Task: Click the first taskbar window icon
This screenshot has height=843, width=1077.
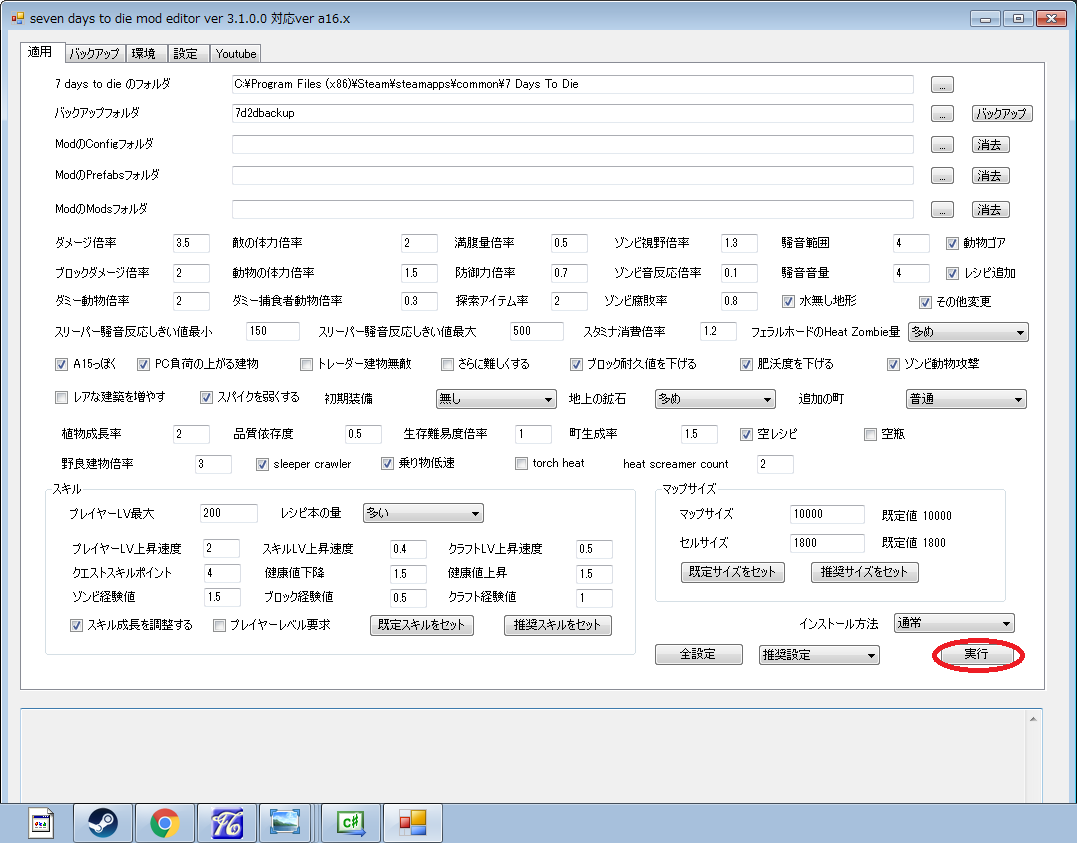Action: pyautogui.click(x=41, y=822)
